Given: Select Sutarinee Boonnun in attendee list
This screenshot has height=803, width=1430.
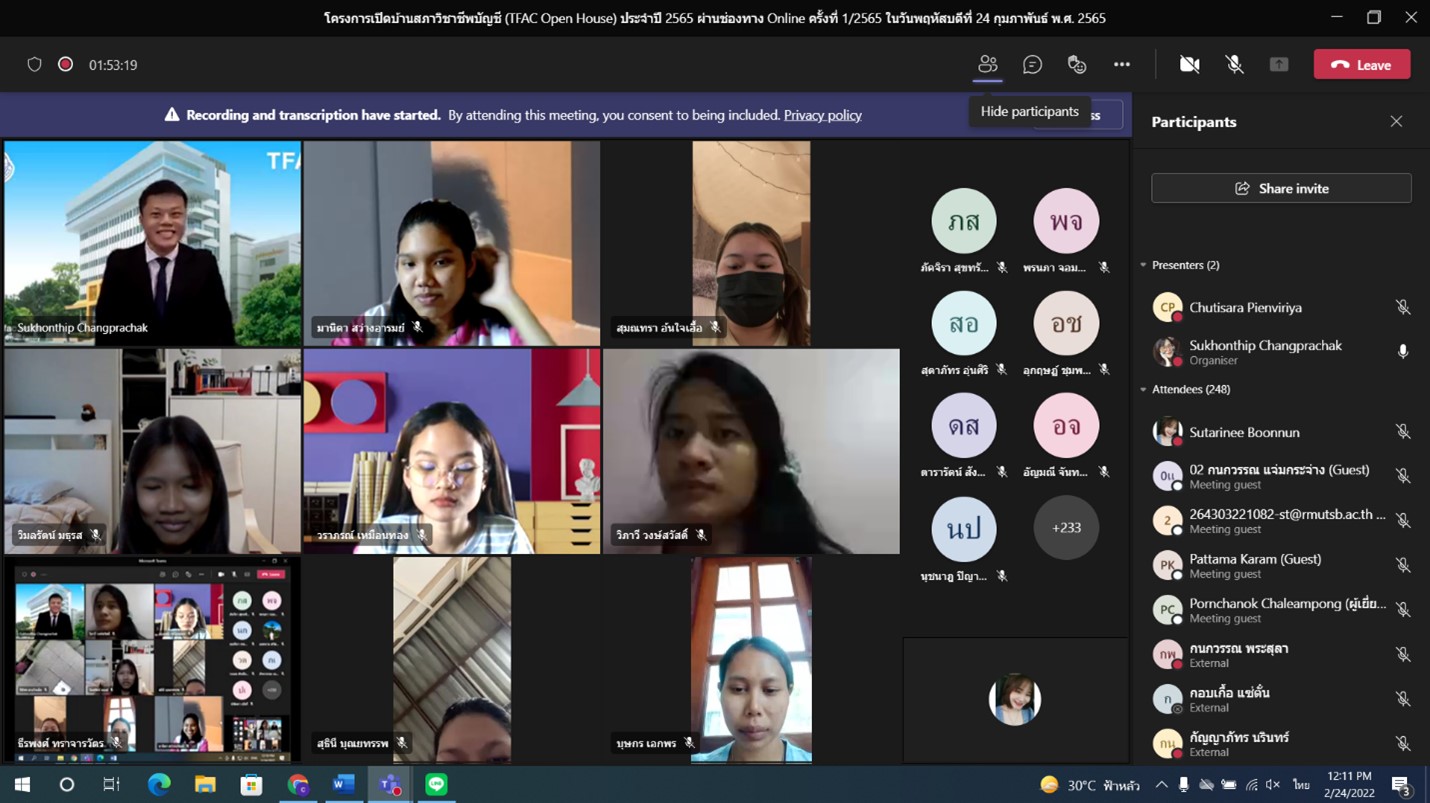Looking at the screenshot, I should click(x=1281, y=432).
